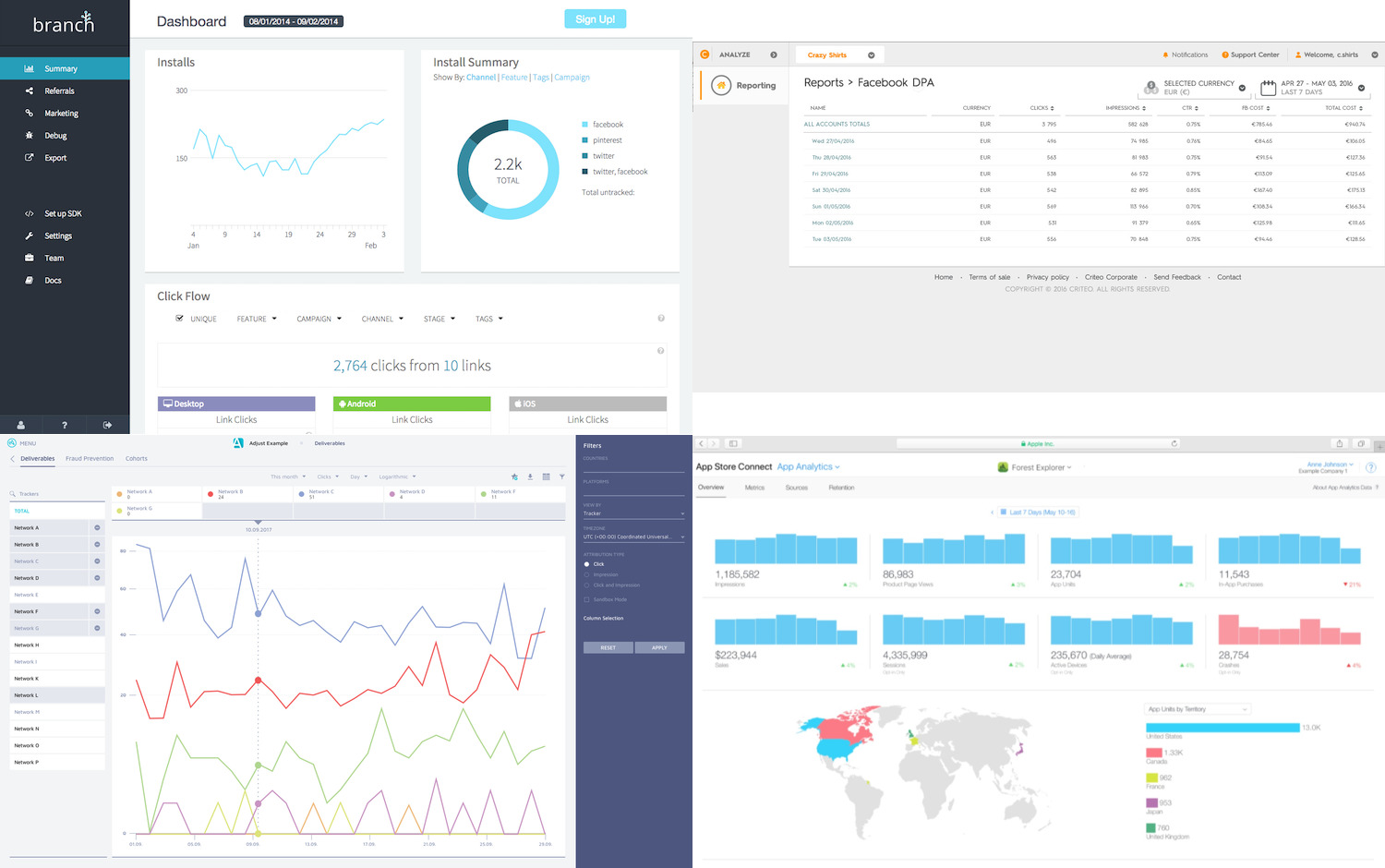Click the twitter legend color swatch
The height and width of the screenshot is (868, 1385).
(x=584, y=156)
